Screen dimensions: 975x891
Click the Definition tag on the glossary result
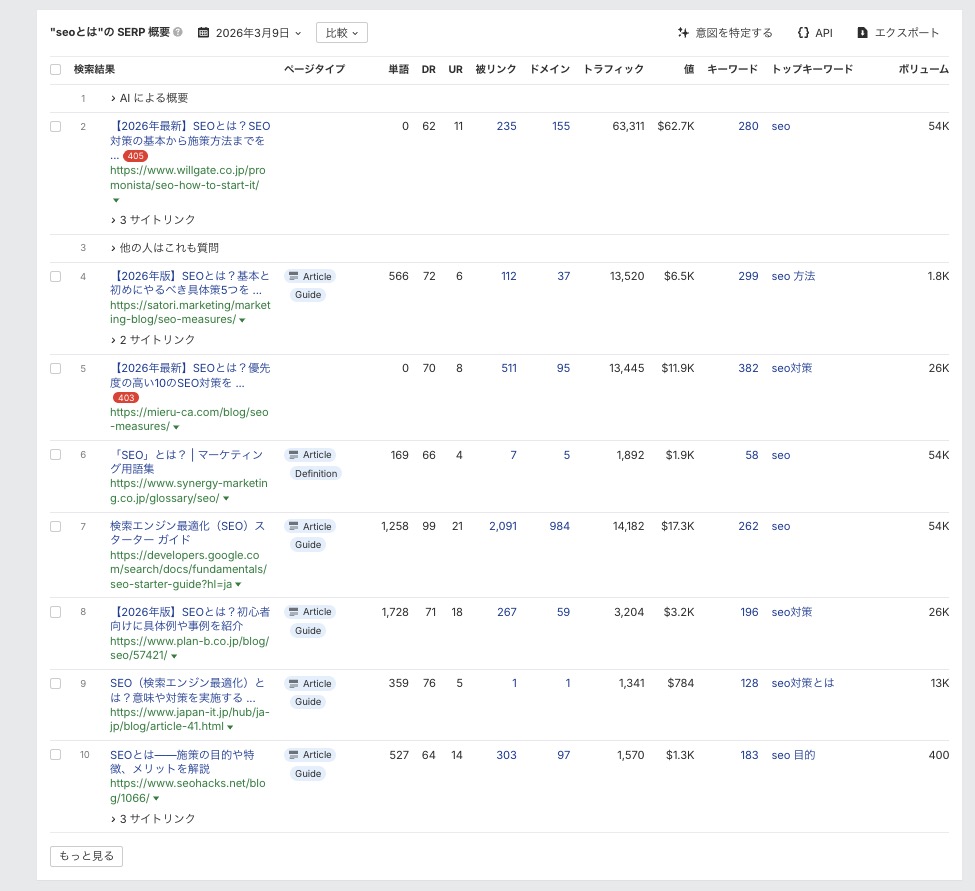click(x=316, y=473)
